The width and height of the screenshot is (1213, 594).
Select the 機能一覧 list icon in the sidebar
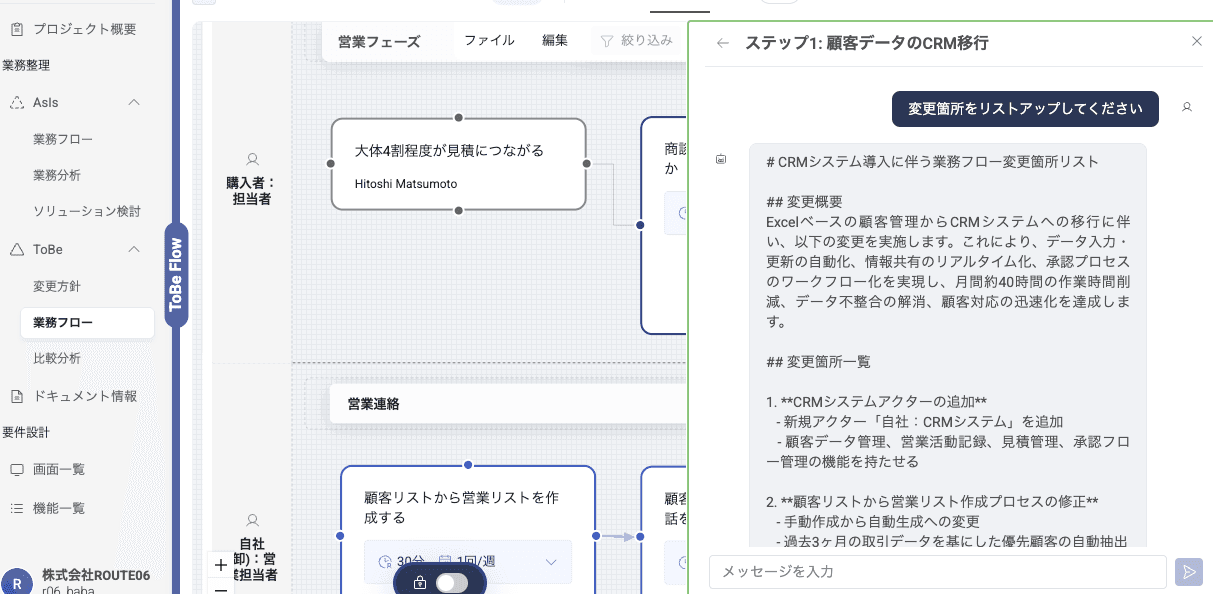[17, 508]
